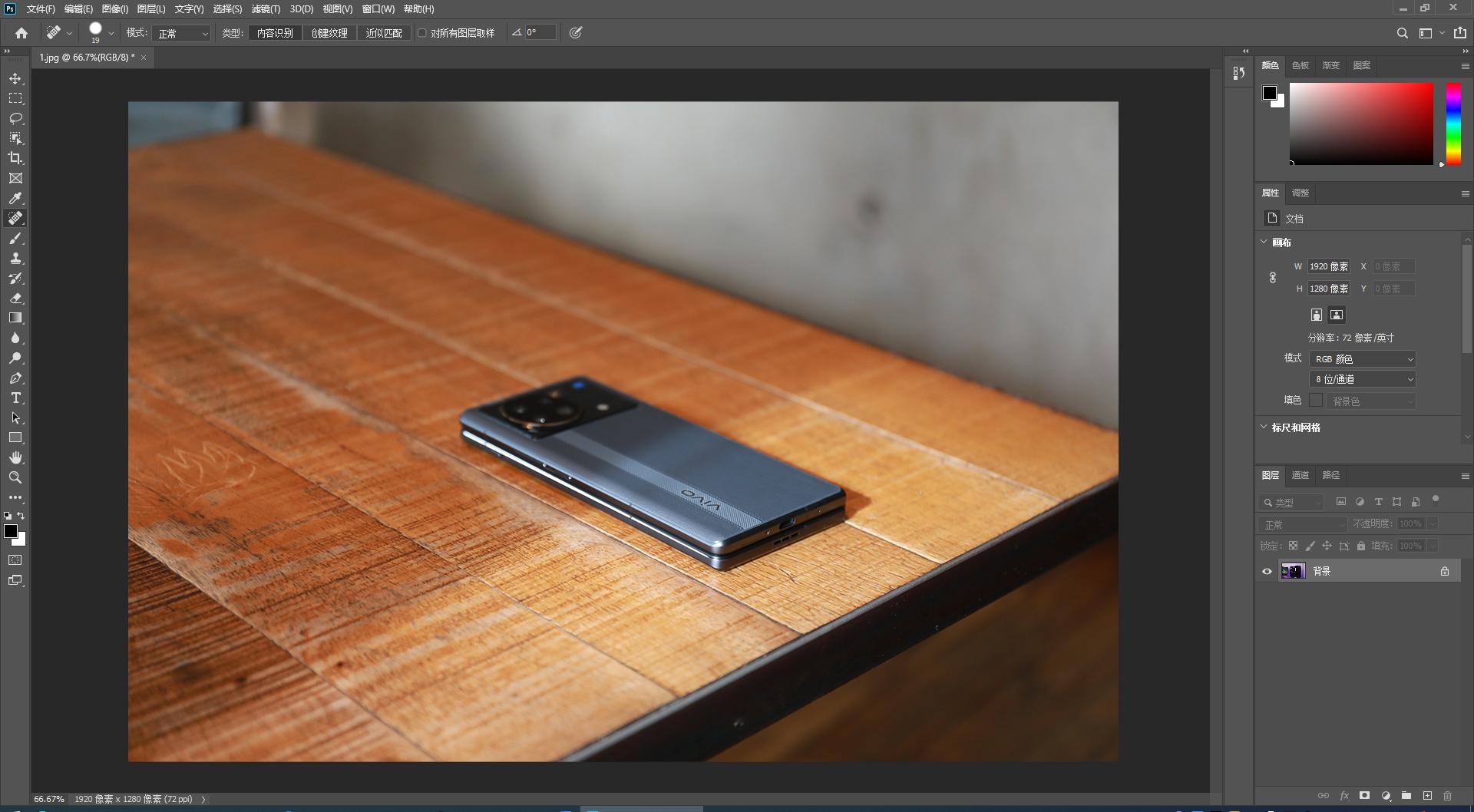Open the 模式 正常 dropdown in options bar

pyautogui.click(x=182, y=34)
